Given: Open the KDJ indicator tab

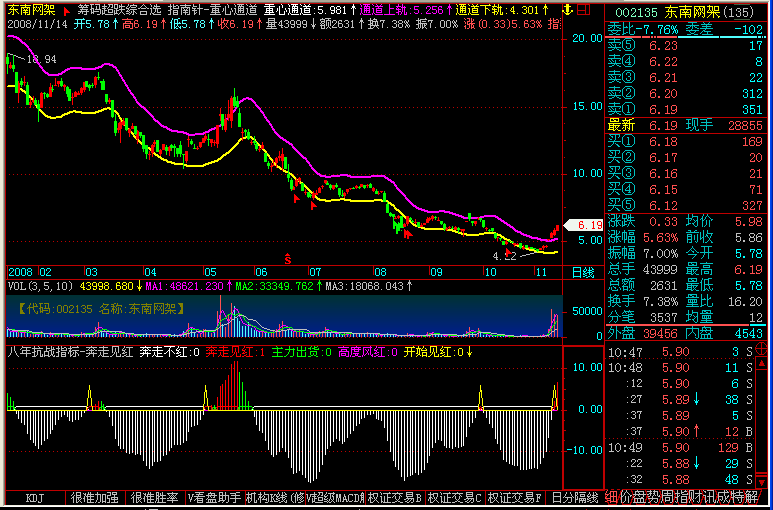Looking at the screenshot, I should (35, 497).
